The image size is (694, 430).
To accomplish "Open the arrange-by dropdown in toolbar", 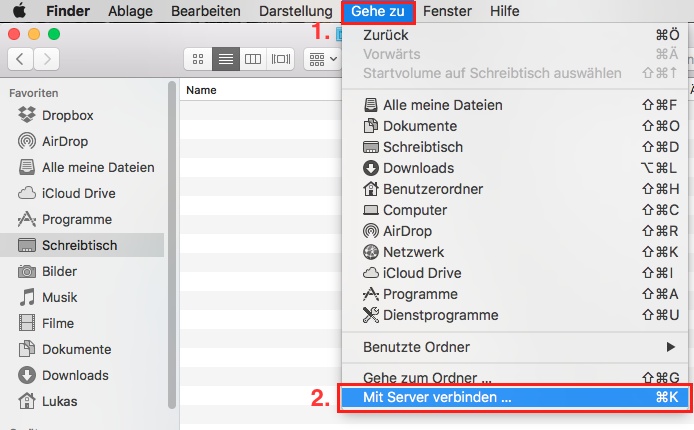I will pos(322,59).
